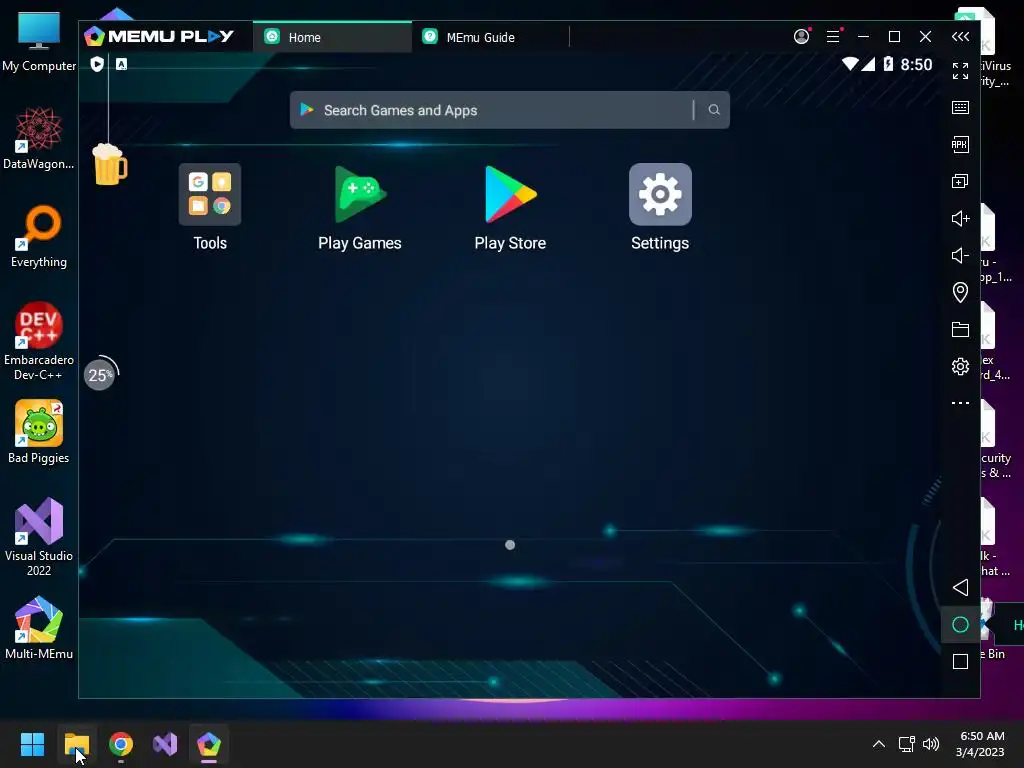Open the taskbar volume speaker icon
1024x768 pixels.
pyautogui.click(x=931, y=744)
